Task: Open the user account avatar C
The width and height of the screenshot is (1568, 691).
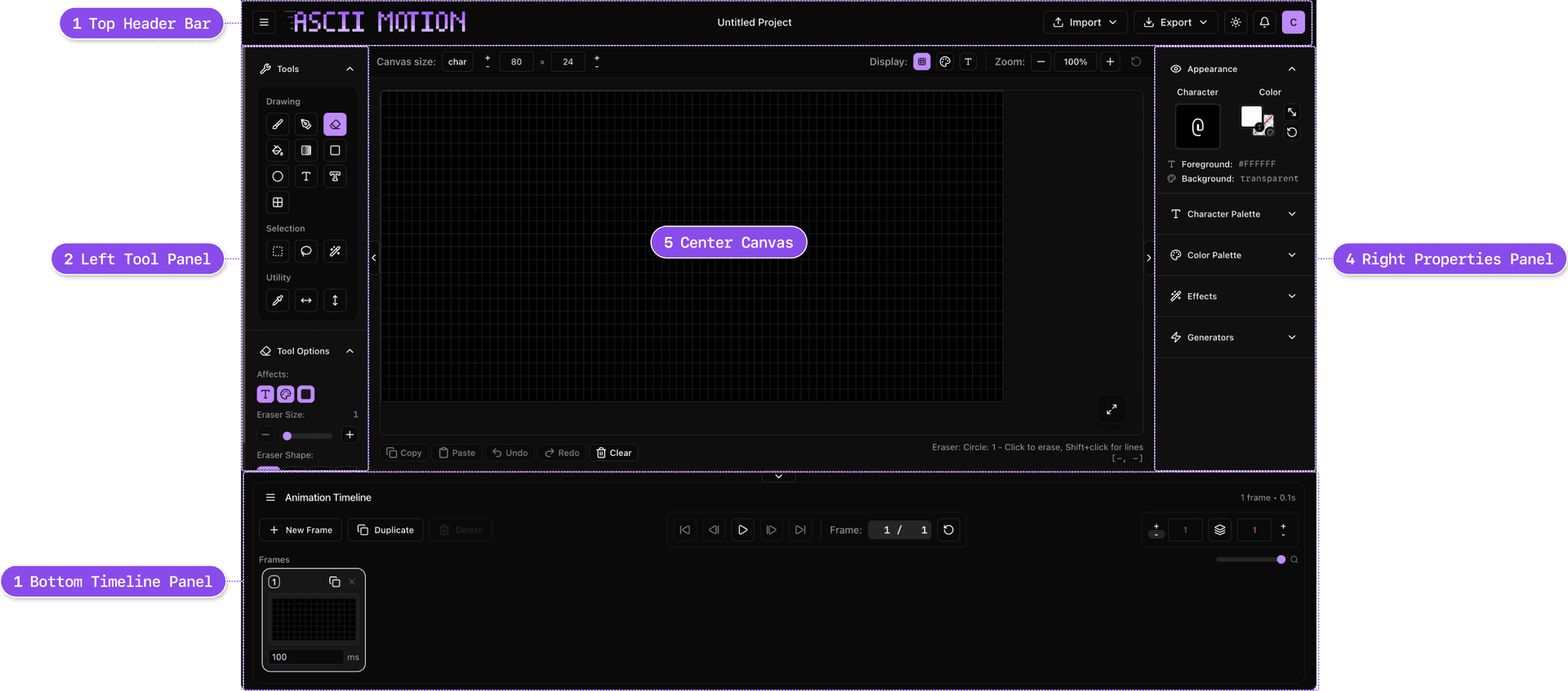Action: [x=1294, y=22]
